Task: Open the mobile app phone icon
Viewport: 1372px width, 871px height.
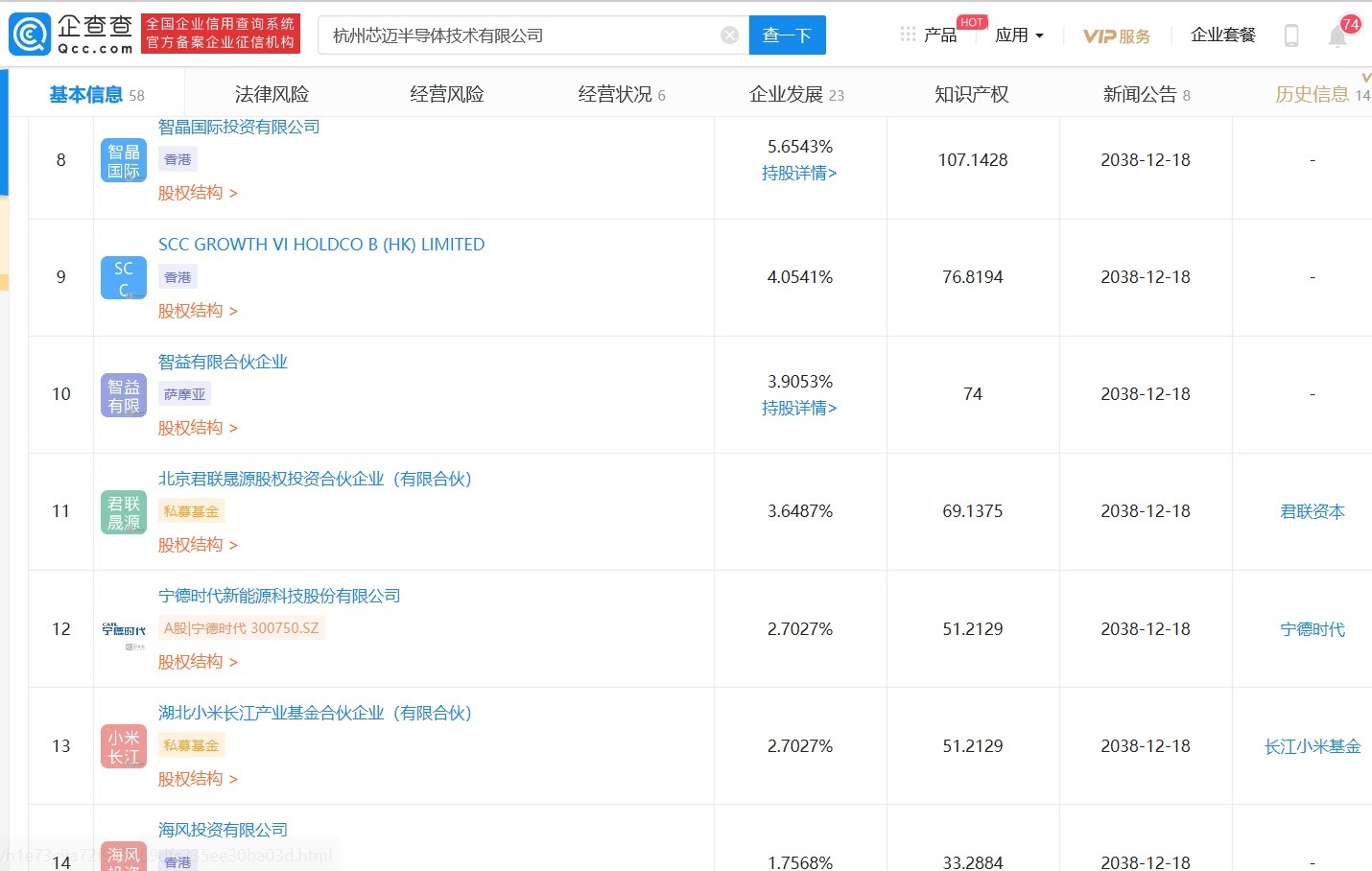Action: point(1291,35)
